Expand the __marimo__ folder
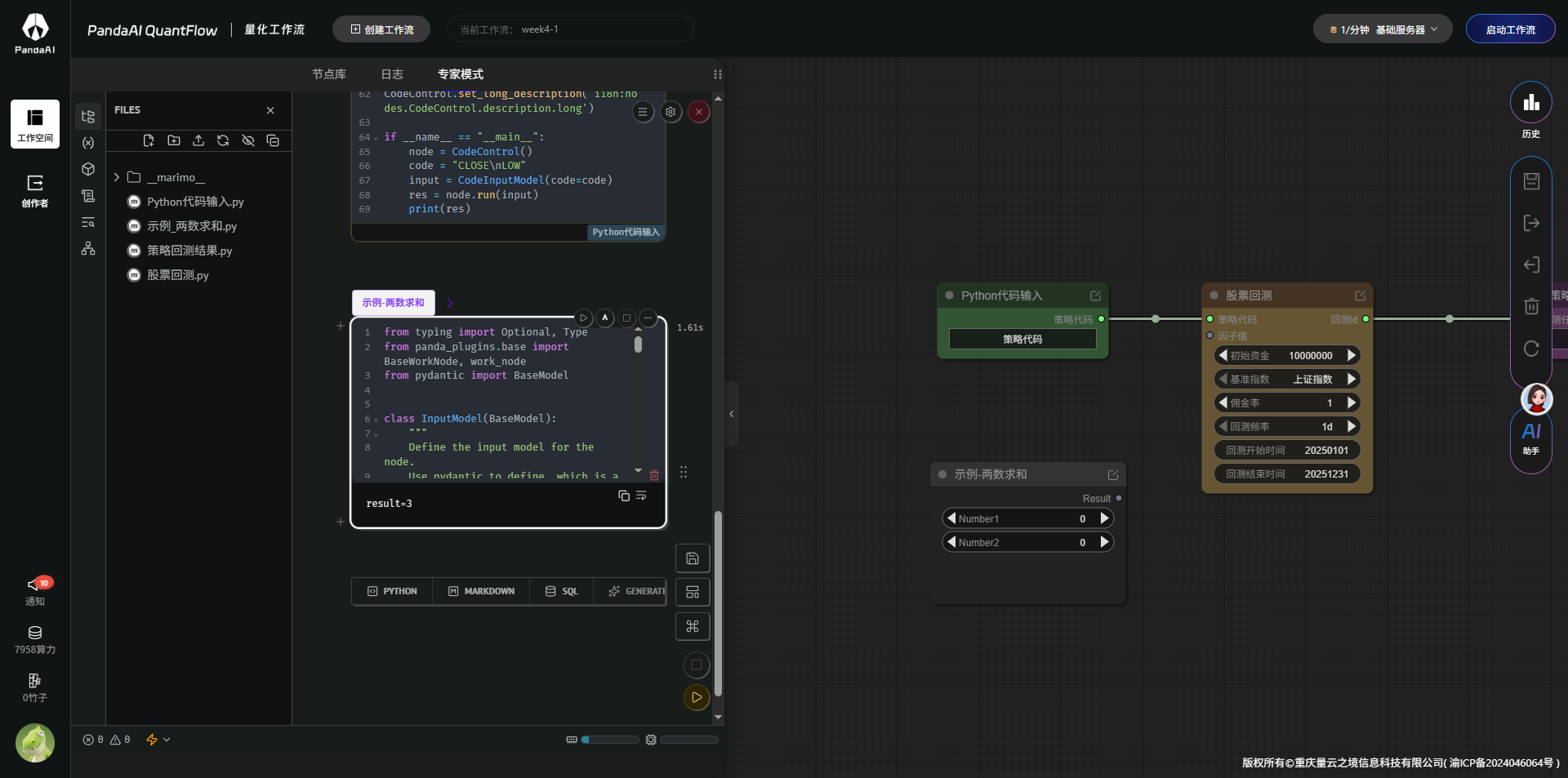The width and height of the screenshot is (1568, 778). pos(117,177)
